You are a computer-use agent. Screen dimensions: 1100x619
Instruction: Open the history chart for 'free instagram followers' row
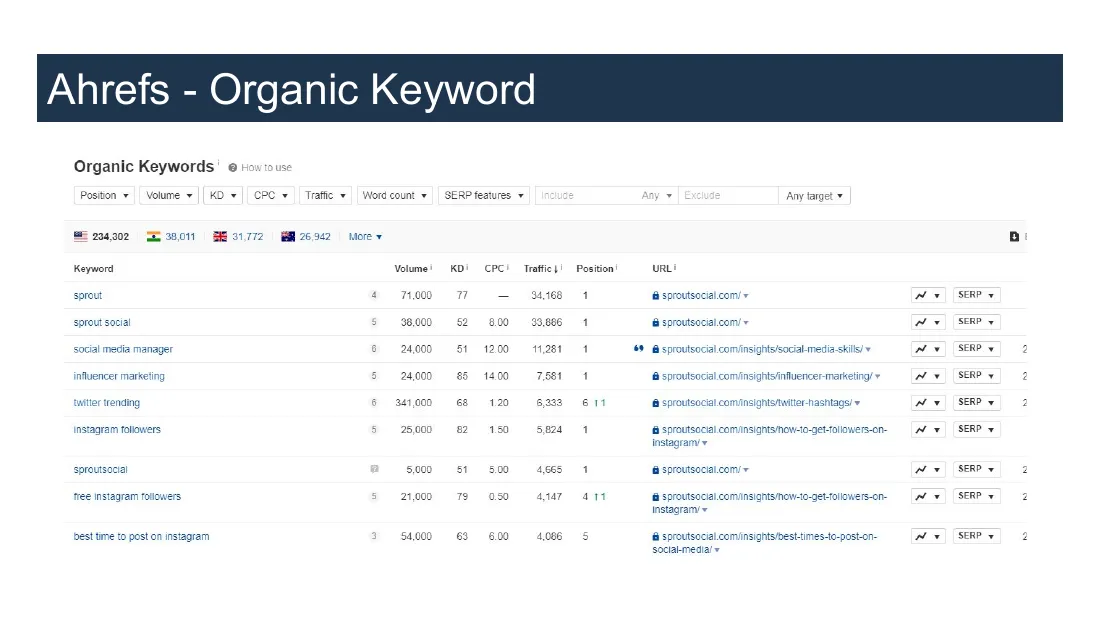928,496
